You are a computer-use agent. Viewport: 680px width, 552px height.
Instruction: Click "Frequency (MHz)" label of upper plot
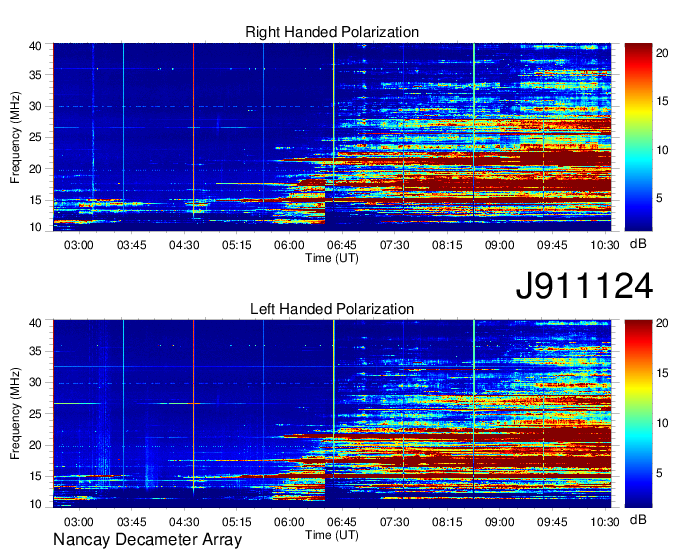(15, 137)
